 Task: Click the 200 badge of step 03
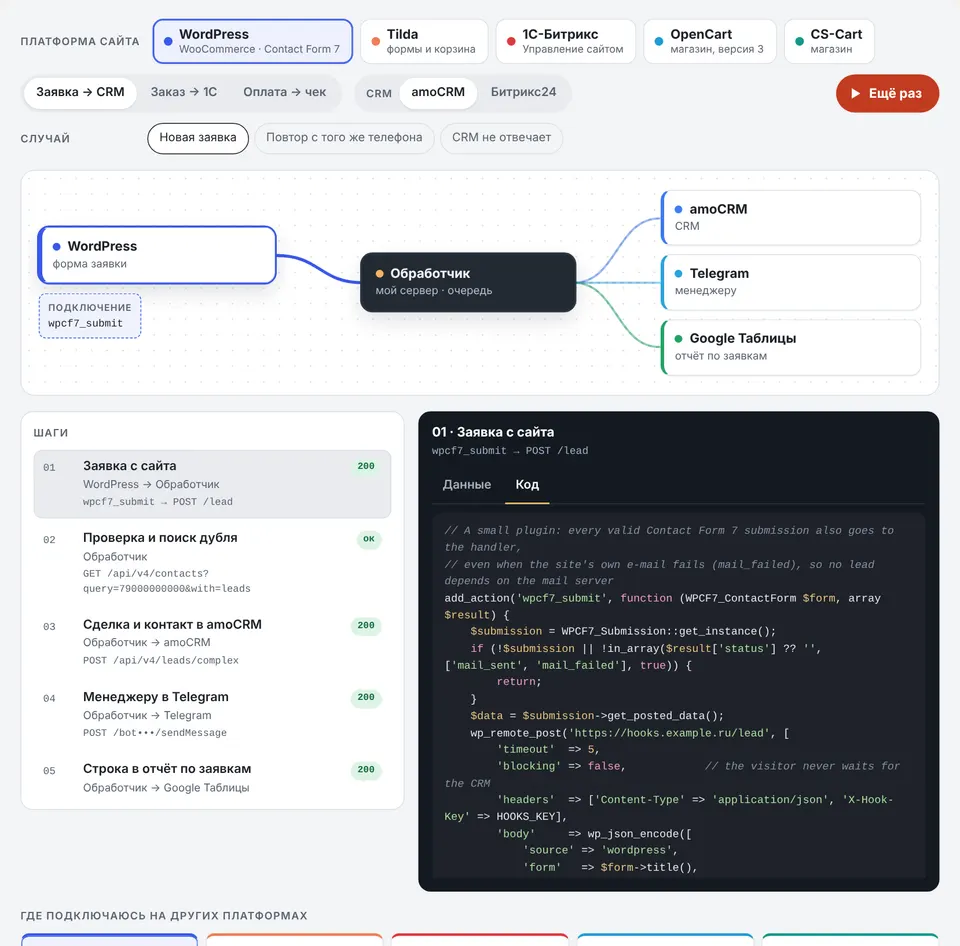(x=366, y=626)
